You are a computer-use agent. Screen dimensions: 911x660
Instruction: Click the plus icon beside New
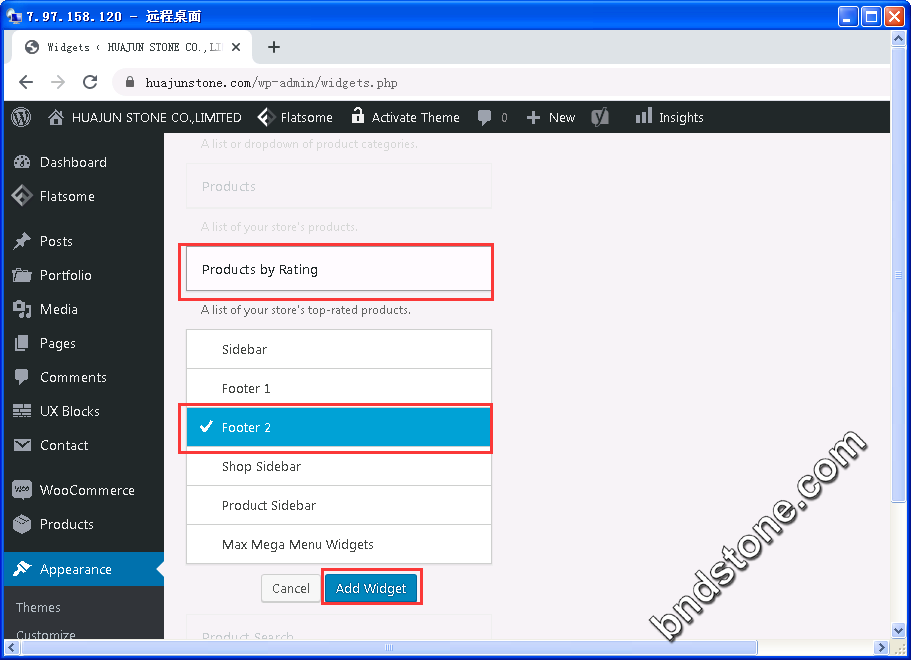tap(533, 118)
